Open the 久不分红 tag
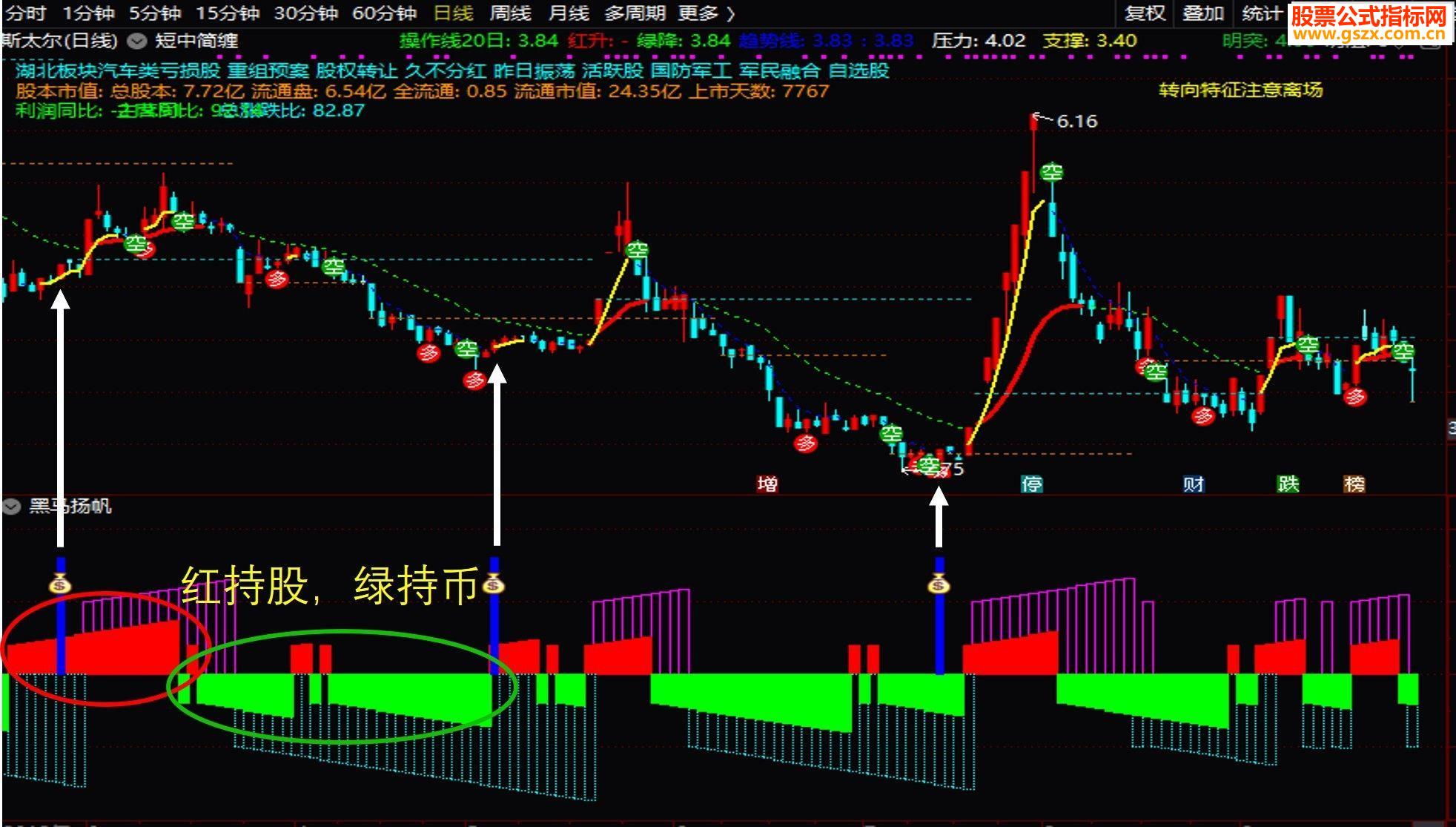1456x827 pixels. (445, 70)
